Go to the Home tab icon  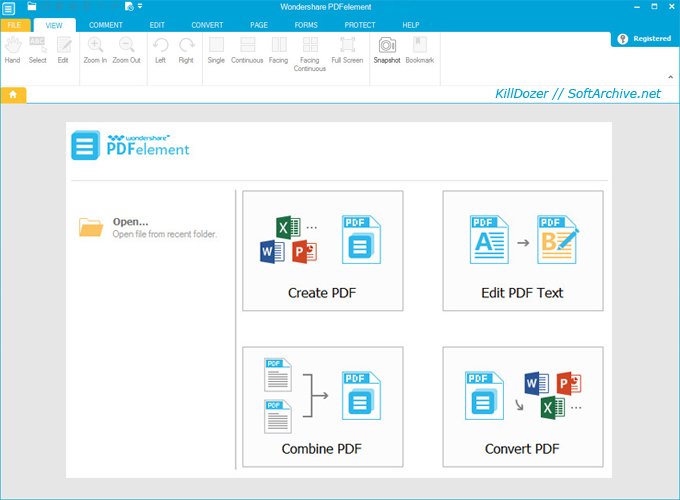tap(13, 95)
